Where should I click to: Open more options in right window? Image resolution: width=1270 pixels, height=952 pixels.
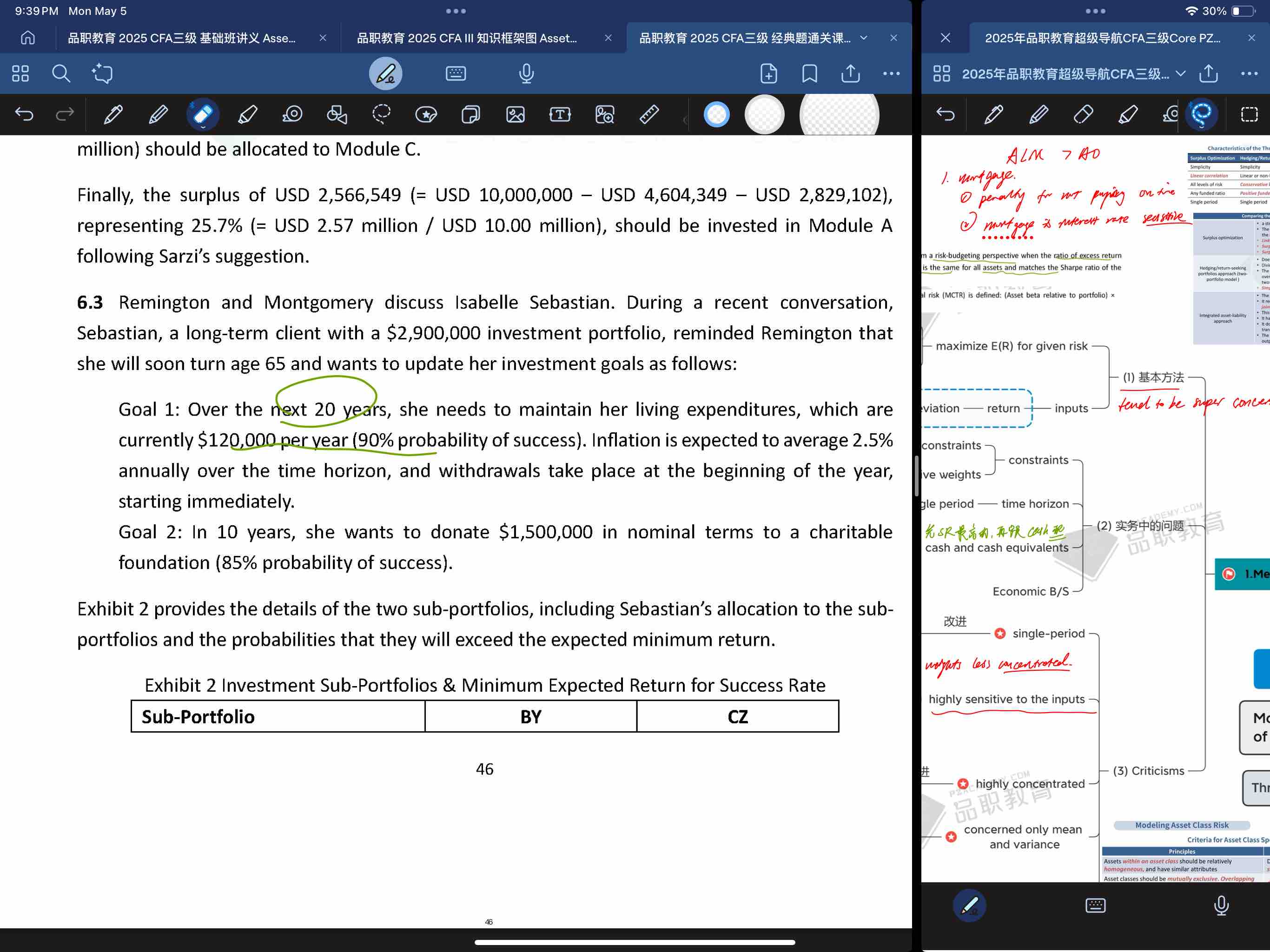1250,73
